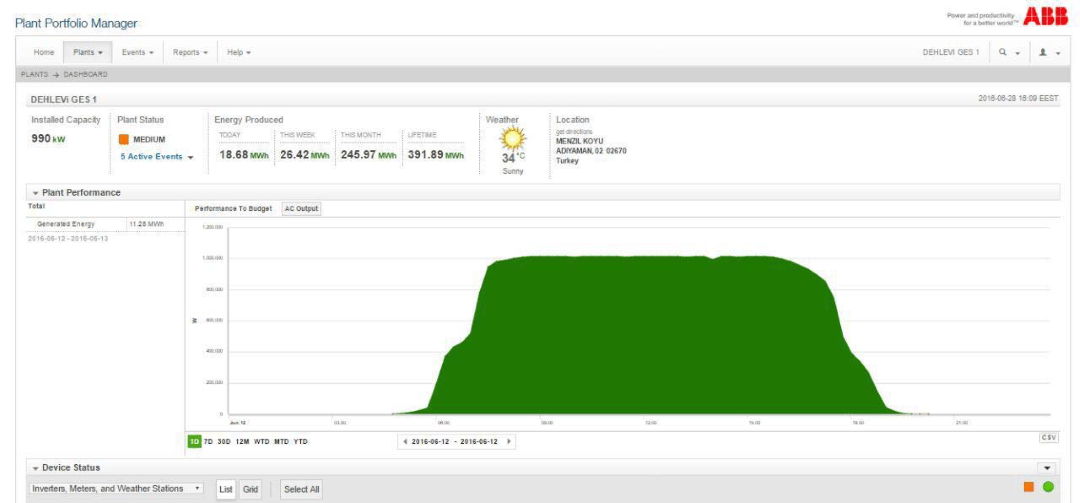Open the Reports menu
Image resolution: width=1080 pixels, height=503 pixels.
click(x=189, y=52)
